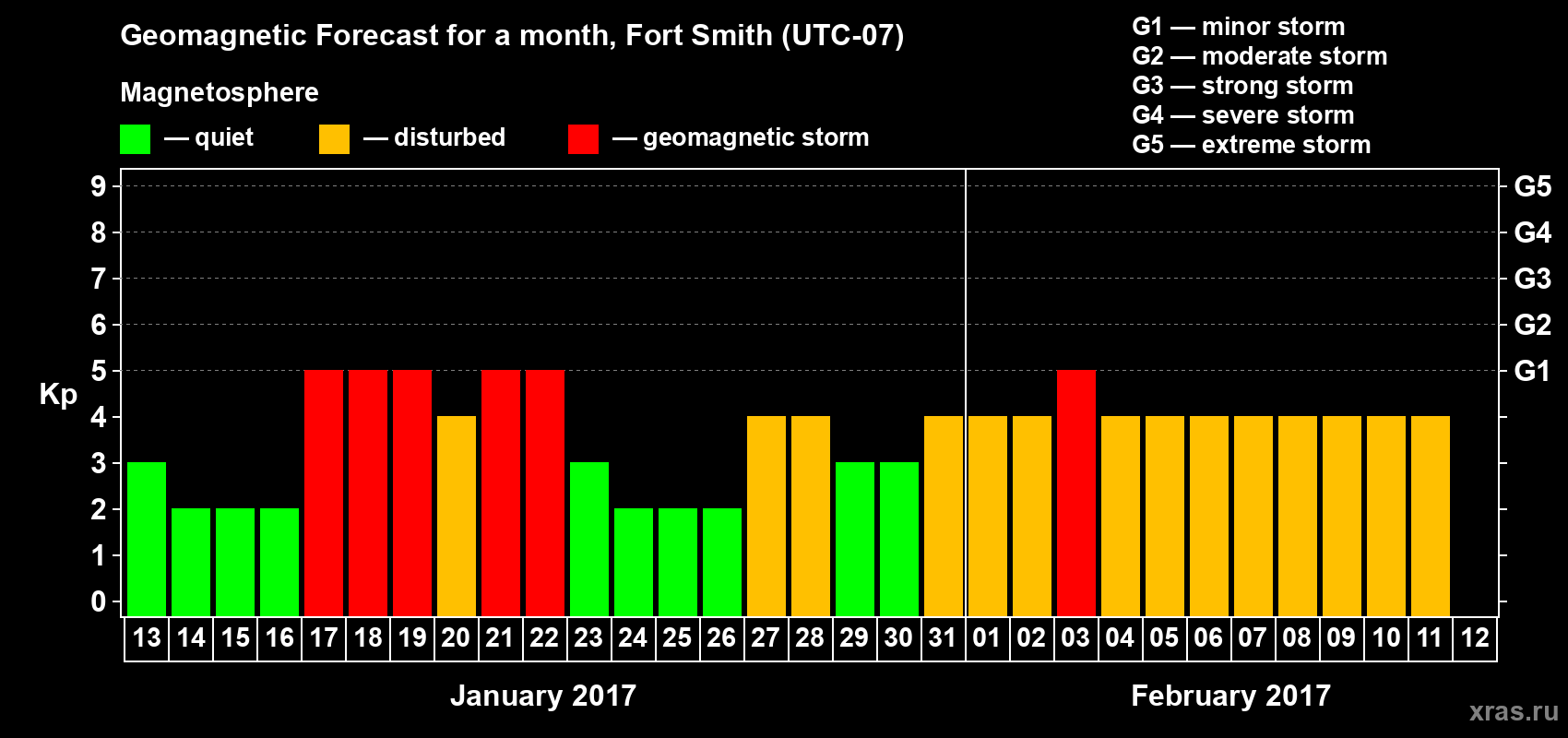Viewport: 1568px width, 738px height.
Task: Click the 'G5 — extreme storm' legend line
Action: pos(1252,145)
